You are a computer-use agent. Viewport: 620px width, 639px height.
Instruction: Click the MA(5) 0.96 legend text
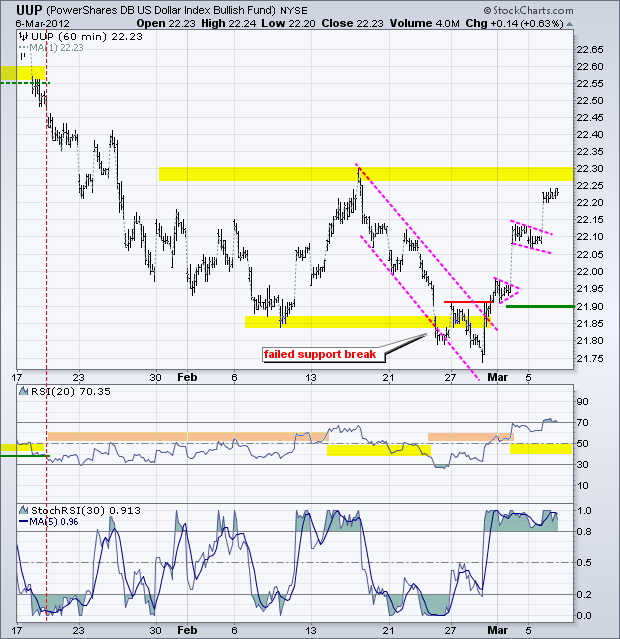53,522
